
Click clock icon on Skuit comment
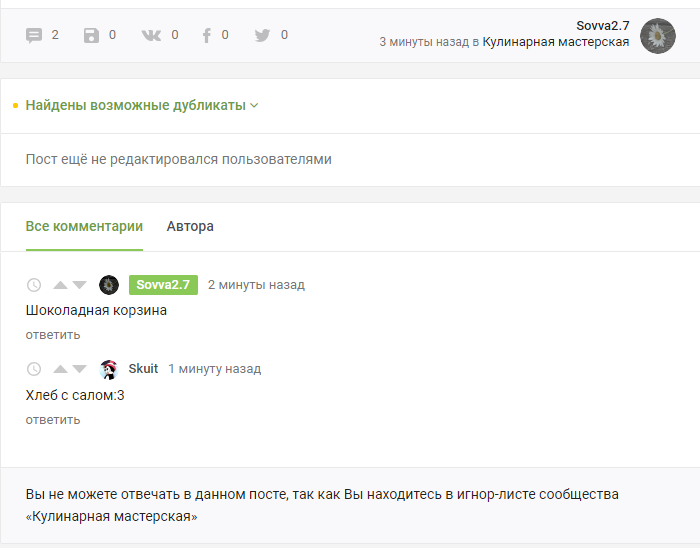[34, 369]
